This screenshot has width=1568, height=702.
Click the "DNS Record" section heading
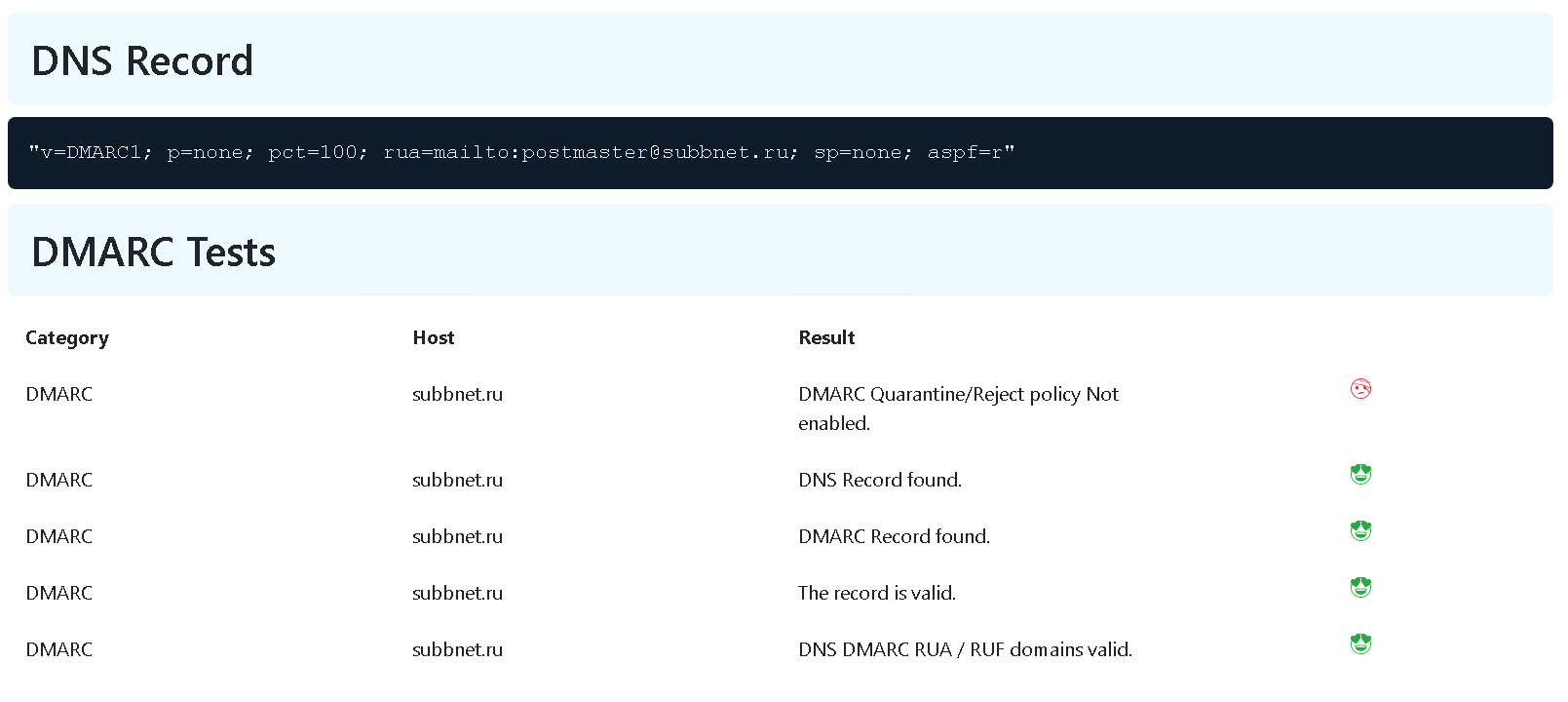tap(142, 60)
